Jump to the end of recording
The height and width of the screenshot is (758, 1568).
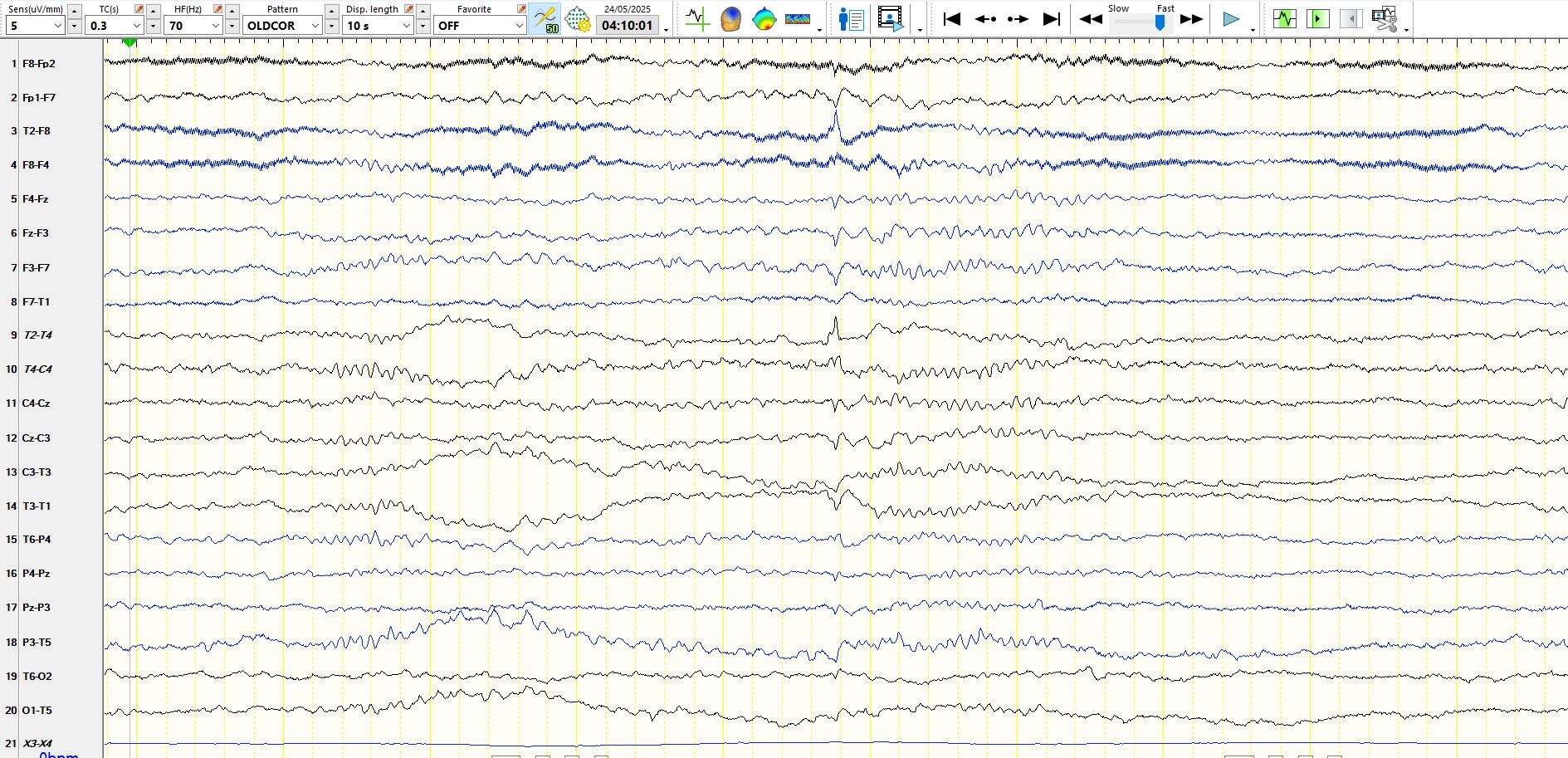pos(1052,19)
